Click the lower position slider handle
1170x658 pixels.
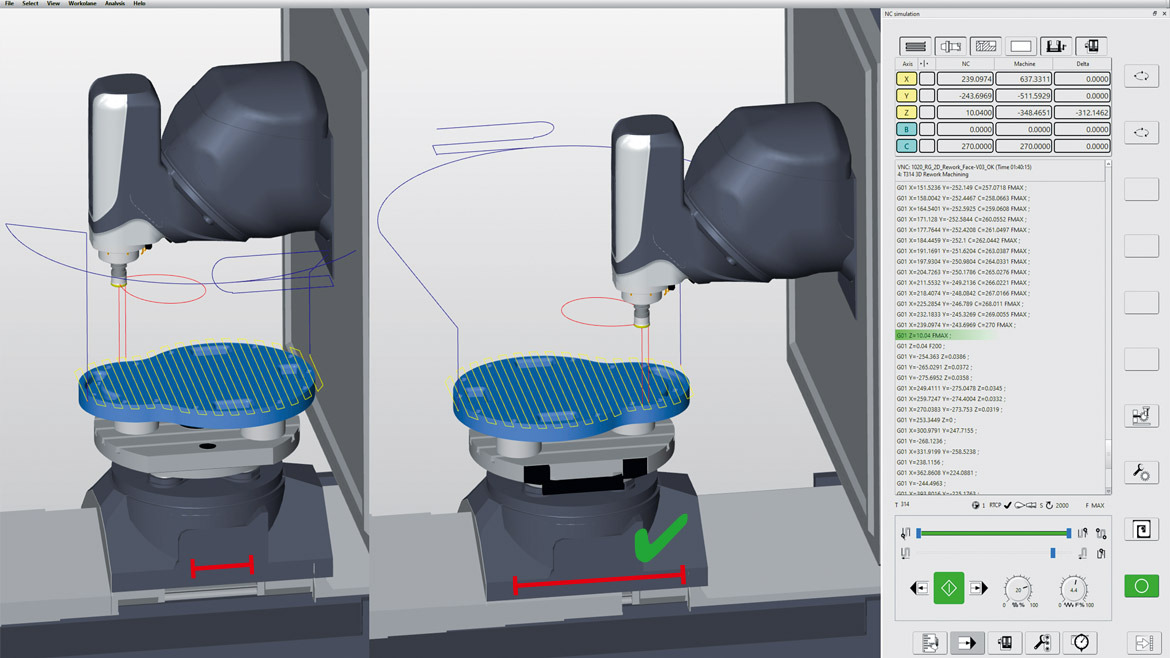click(x=1053, y=553)
